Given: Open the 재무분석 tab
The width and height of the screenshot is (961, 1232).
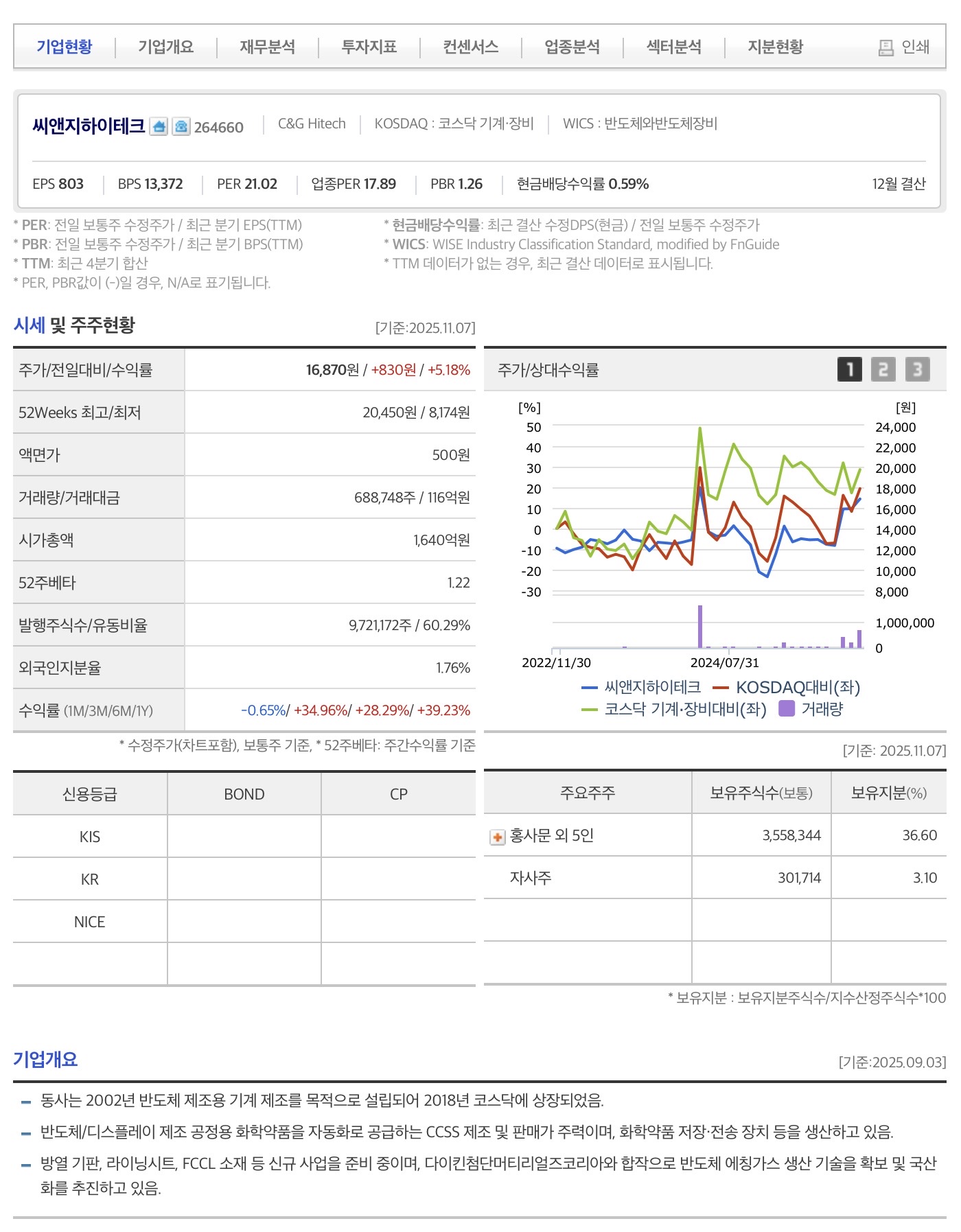Looking at the screenshot, I should click(x=268, y=47).
